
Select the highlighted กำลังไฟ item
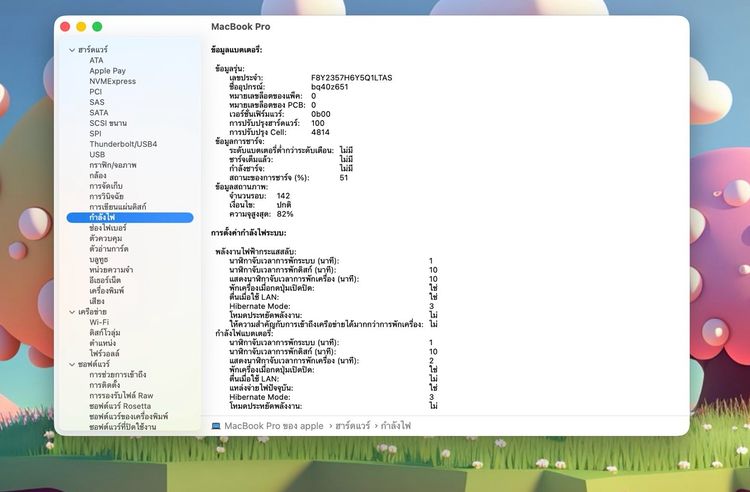tap(130, 218)
